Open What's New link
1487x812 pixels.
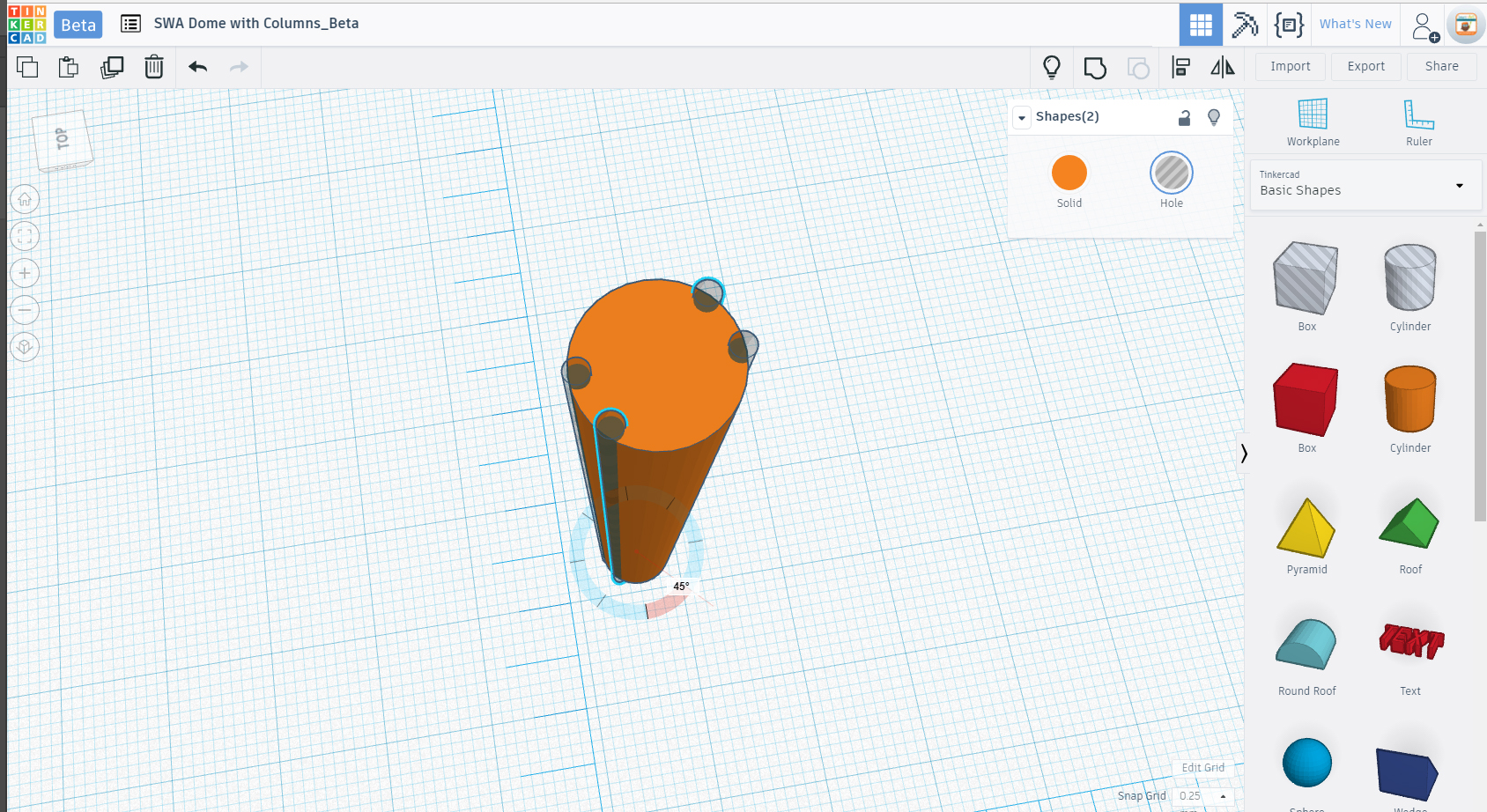tap(1356, 24)
